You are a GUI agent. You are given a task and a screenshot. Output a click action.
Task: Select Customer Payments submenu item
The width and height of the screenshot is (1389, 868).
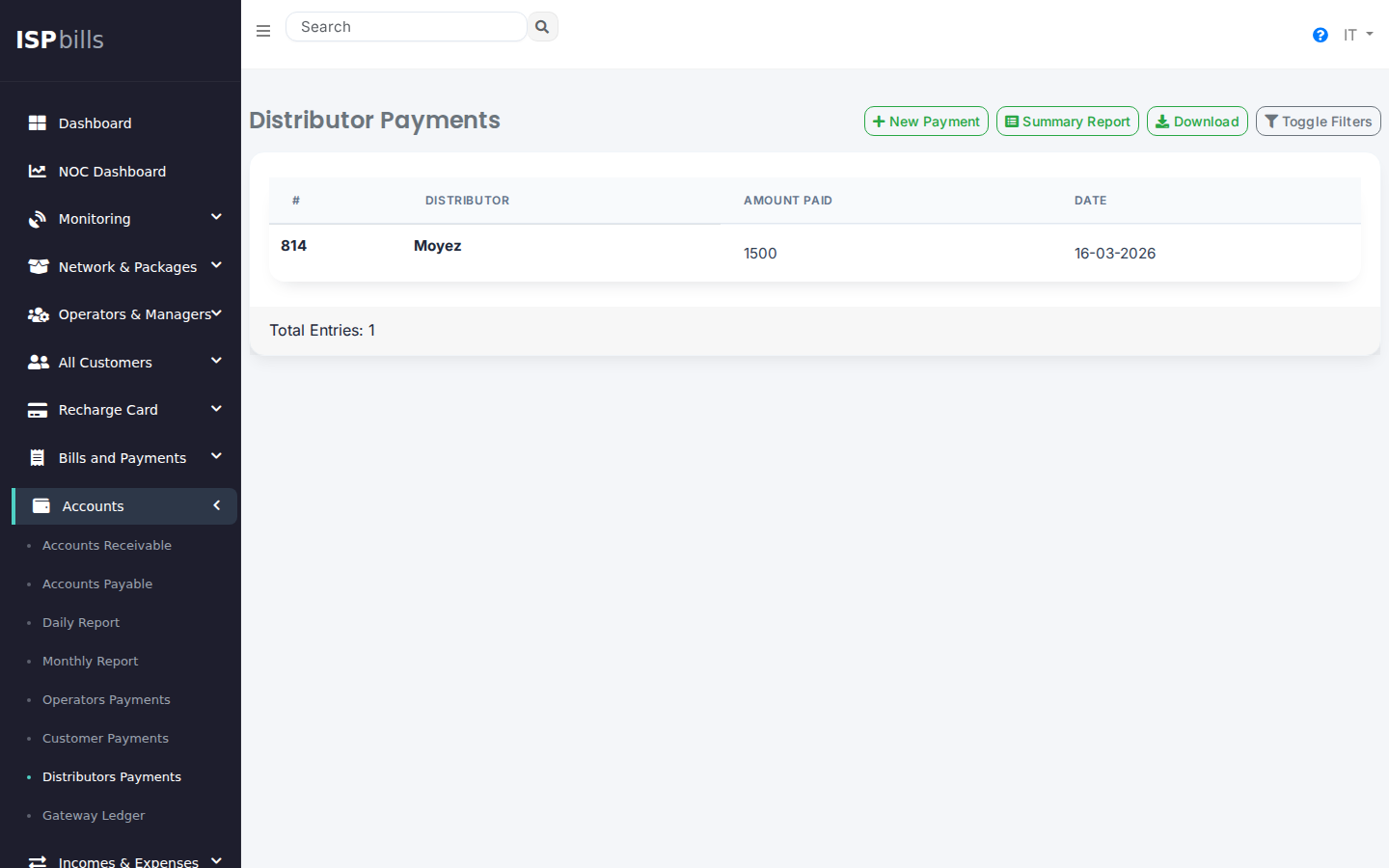tap(105, 739)
